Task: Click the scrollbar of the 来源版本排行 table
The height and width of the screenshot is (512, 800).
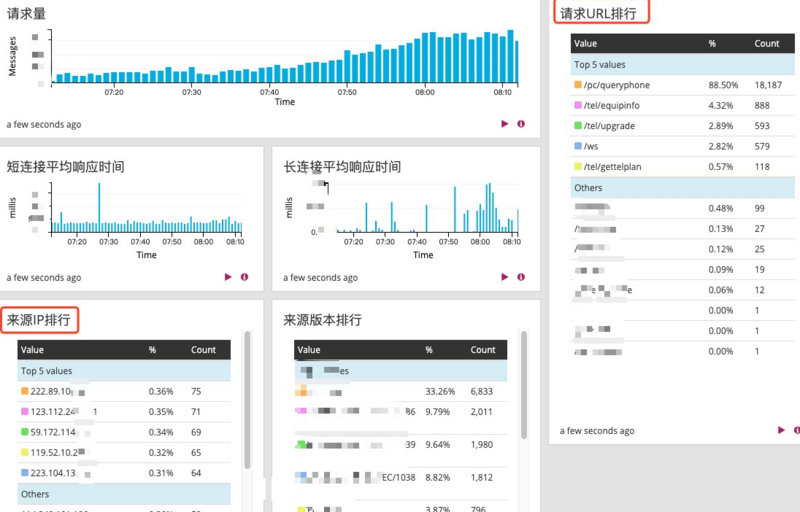Action: (524, 385)
